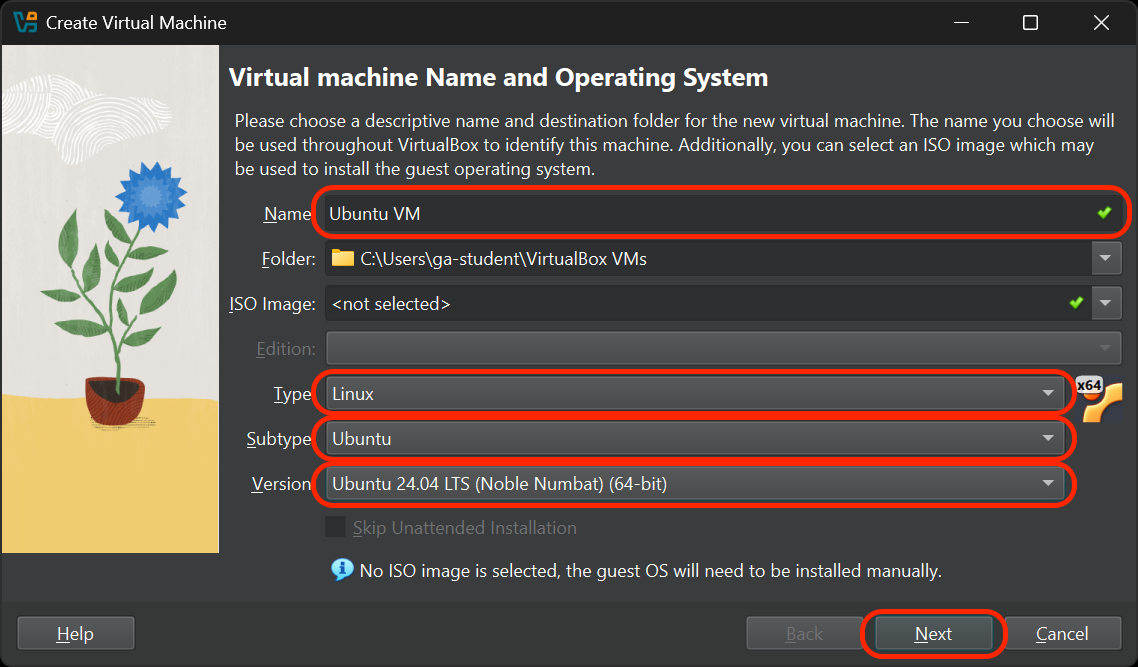1138x667 pixels.
Task: Open the Subtype dropdown showing Ubuntu
Action: (x=1047, y=439)
